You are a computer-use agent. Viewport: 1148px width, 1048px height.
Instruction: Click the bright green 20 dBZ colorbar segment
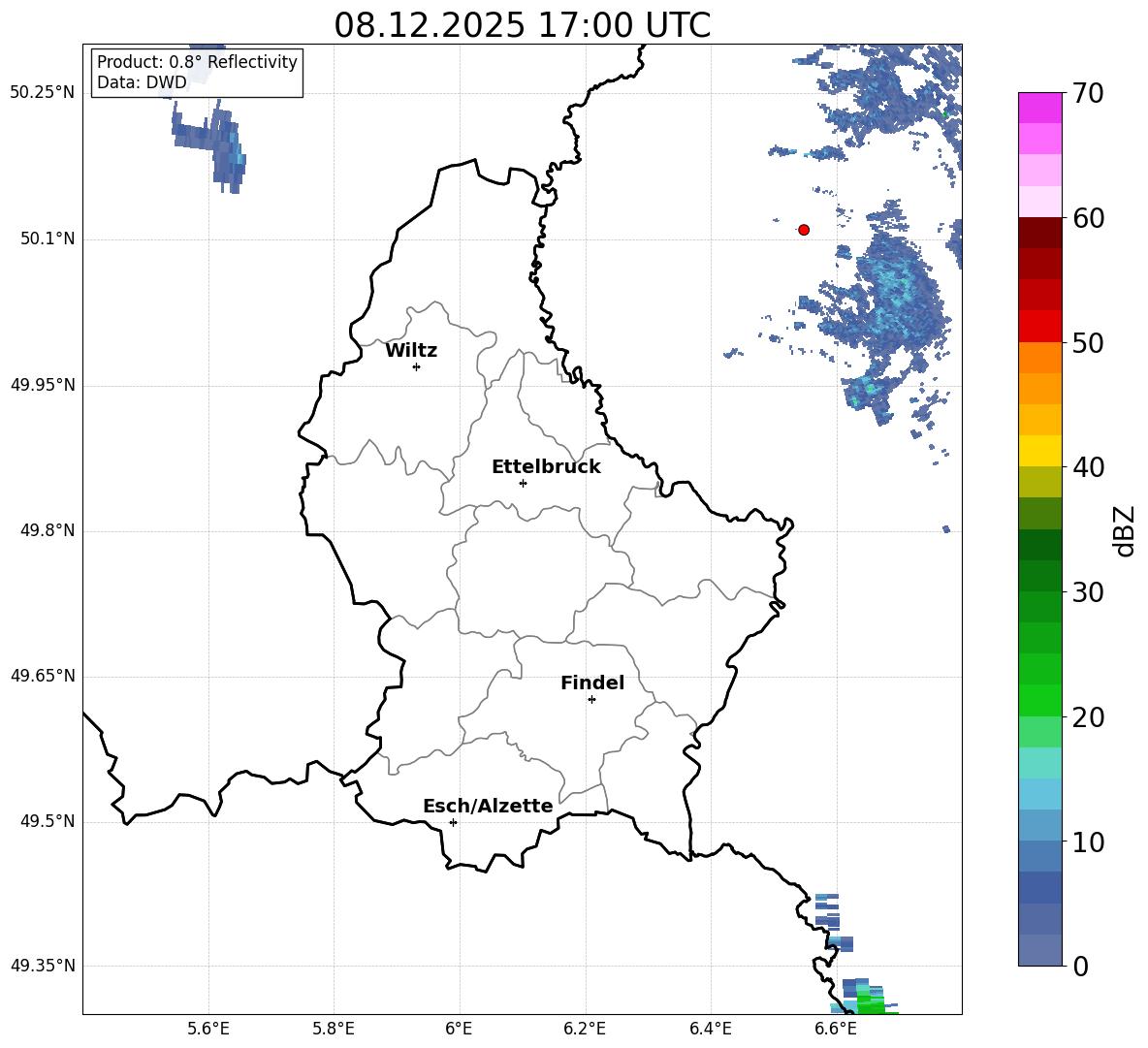pos(1039,700)
